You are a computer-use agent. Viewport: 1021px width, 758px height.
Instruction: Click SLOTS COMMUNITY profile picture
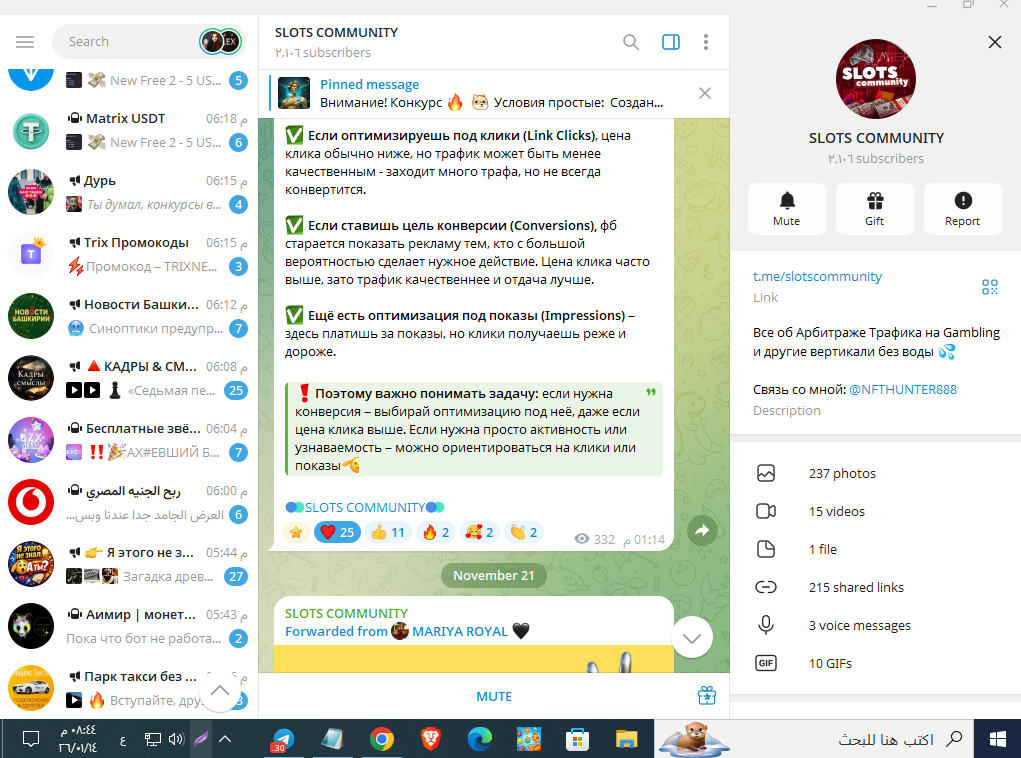click(x=876, y=79)
